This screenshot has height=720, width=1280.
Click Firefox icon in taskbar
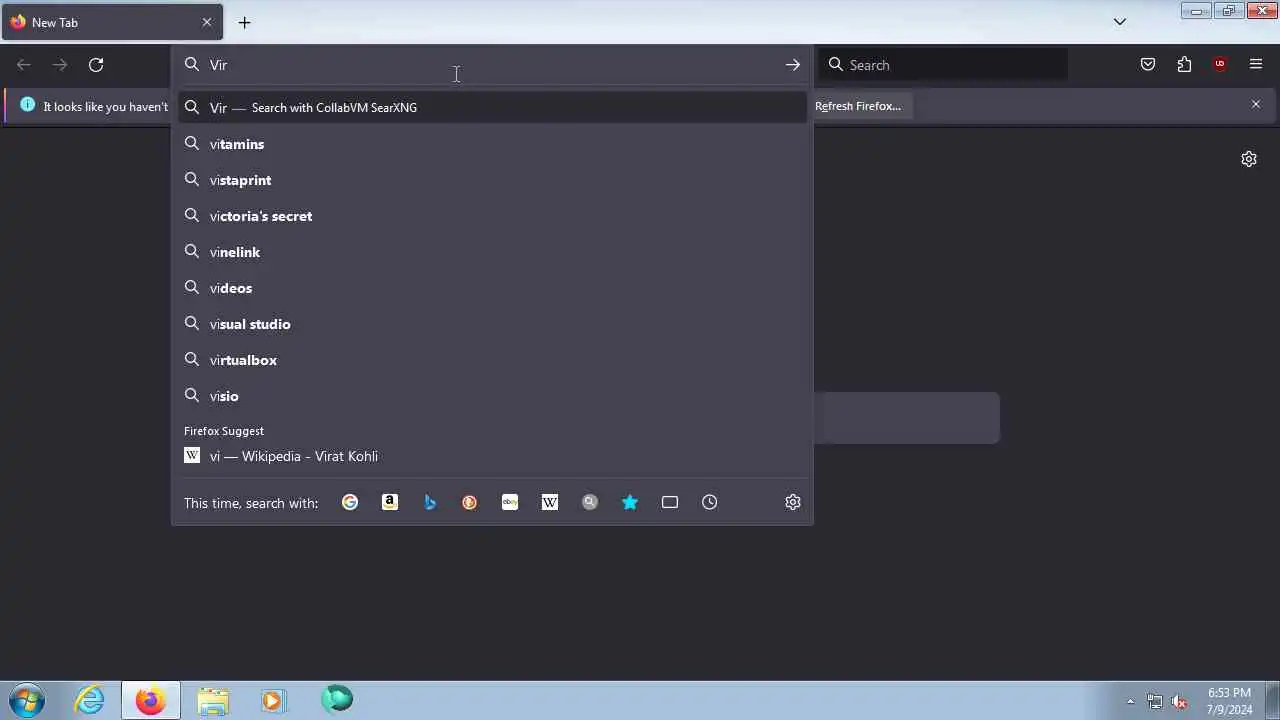(151, 700)
